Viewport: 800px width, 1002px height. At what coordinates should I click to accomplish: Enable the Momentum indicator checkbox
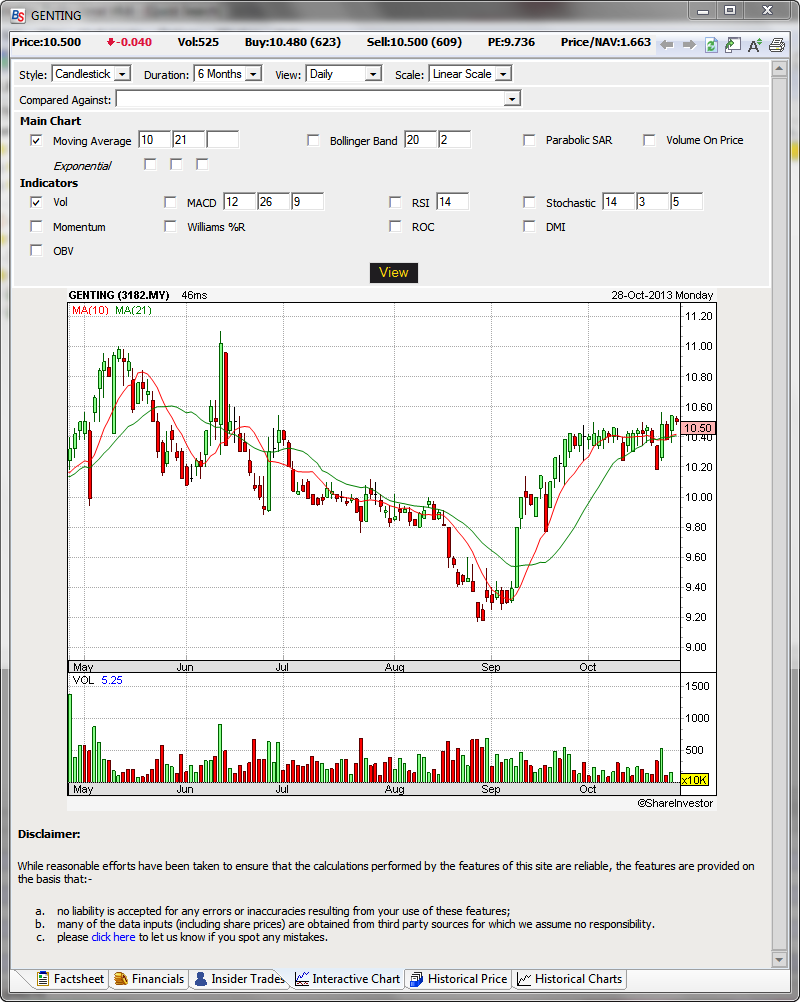click(x=36, y=226)
